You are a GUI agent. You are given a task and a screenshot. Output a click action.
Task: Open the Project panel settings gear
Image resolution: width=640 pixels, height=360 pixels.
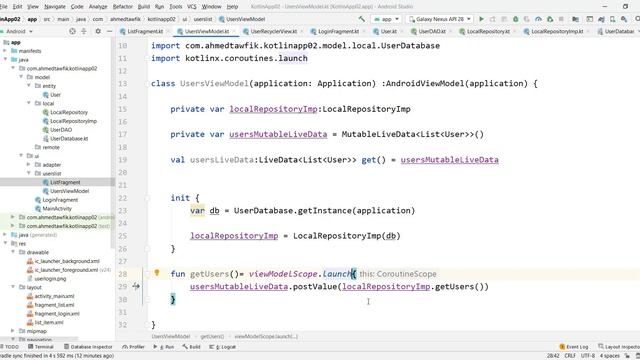pos(98,31)
